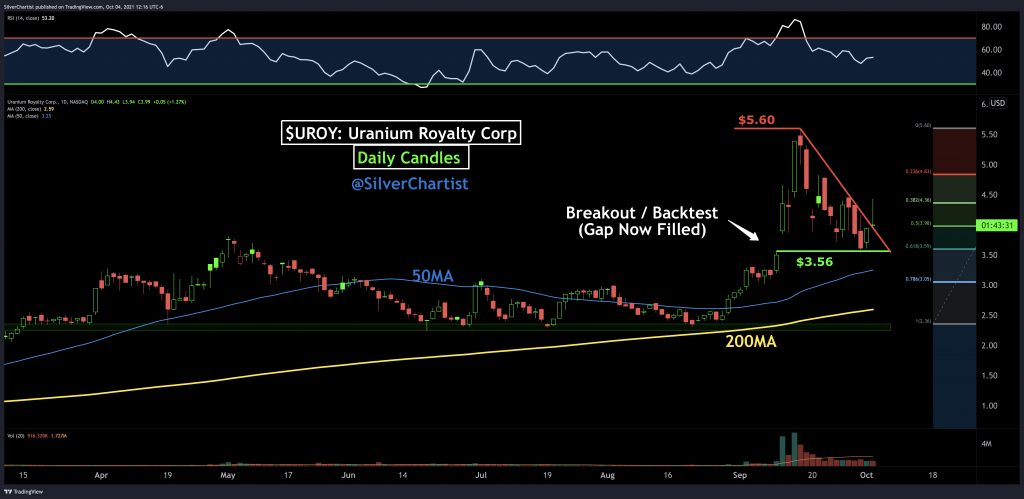Image resolution: width=1024 pixels, height=499 pixels.
Task: Click the Jun label on time axis
Action: click(349, 476)
